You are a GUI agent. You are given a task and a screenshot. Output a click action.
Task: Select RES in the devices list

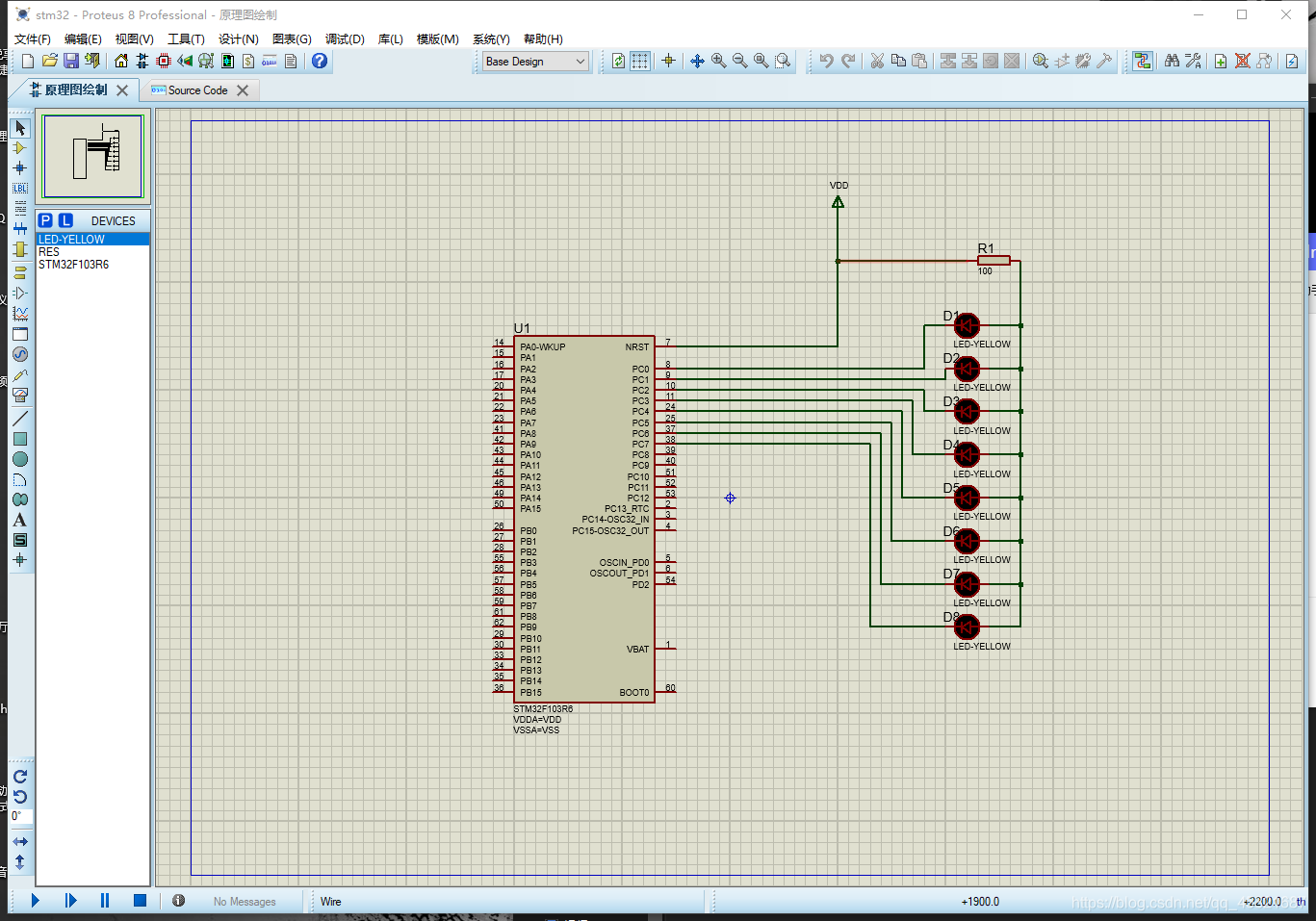pyautogui.click(x=92, y=251)
